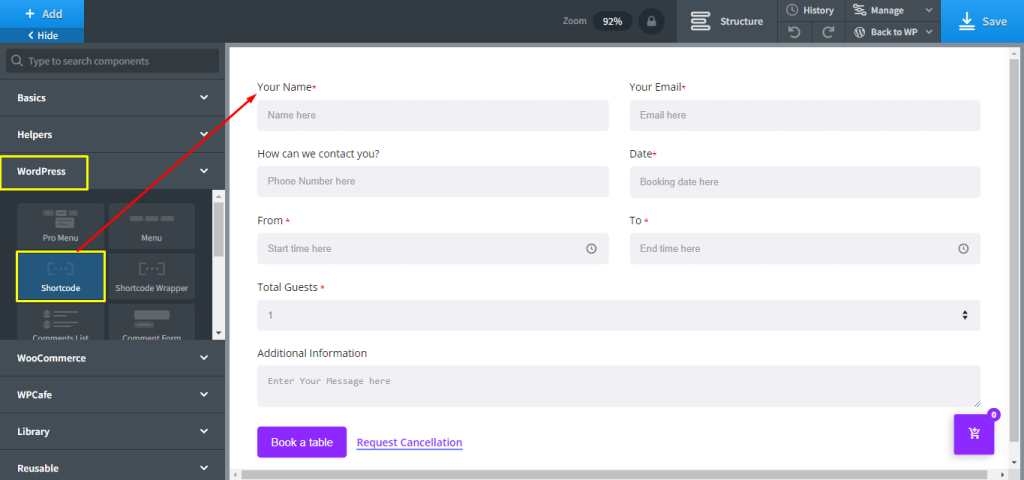Click clock icon in End time field

(x=963, y=249)
